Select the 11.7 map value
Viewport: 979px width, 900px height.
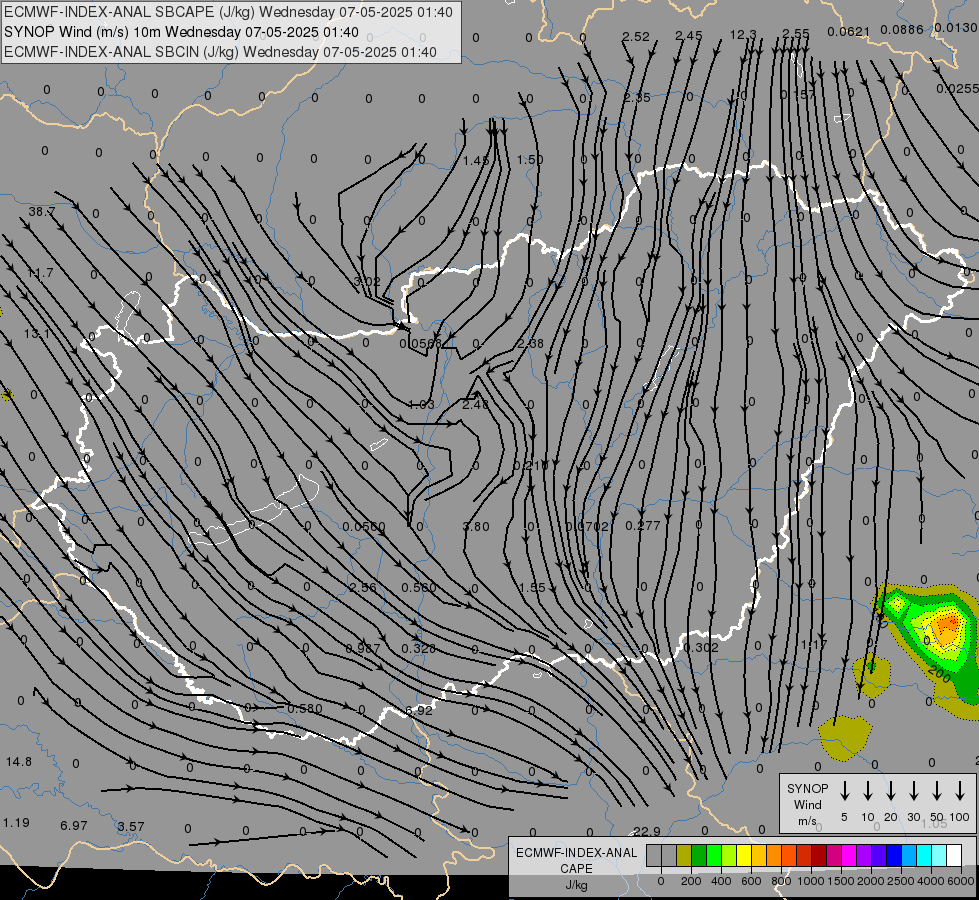click(40, 273)
